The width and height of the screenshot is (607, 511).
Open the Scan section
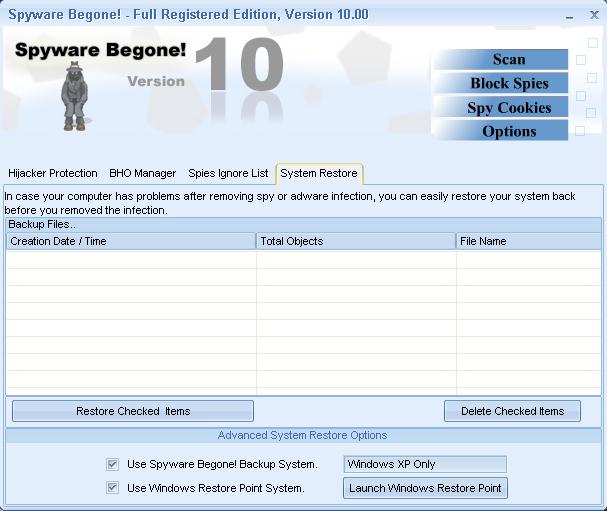pos(501,59)
